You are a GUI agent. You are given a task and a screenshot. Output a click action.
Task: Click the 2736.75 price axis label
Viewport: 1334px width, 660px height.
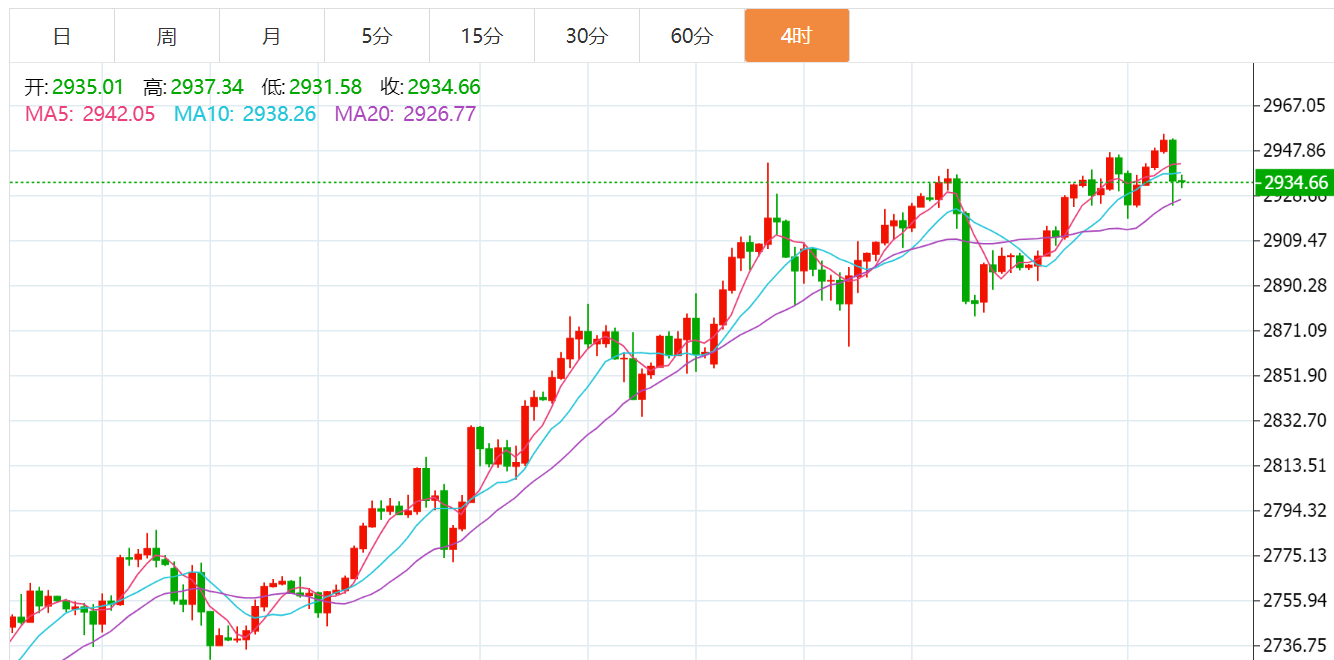[x=1294, y=645]
